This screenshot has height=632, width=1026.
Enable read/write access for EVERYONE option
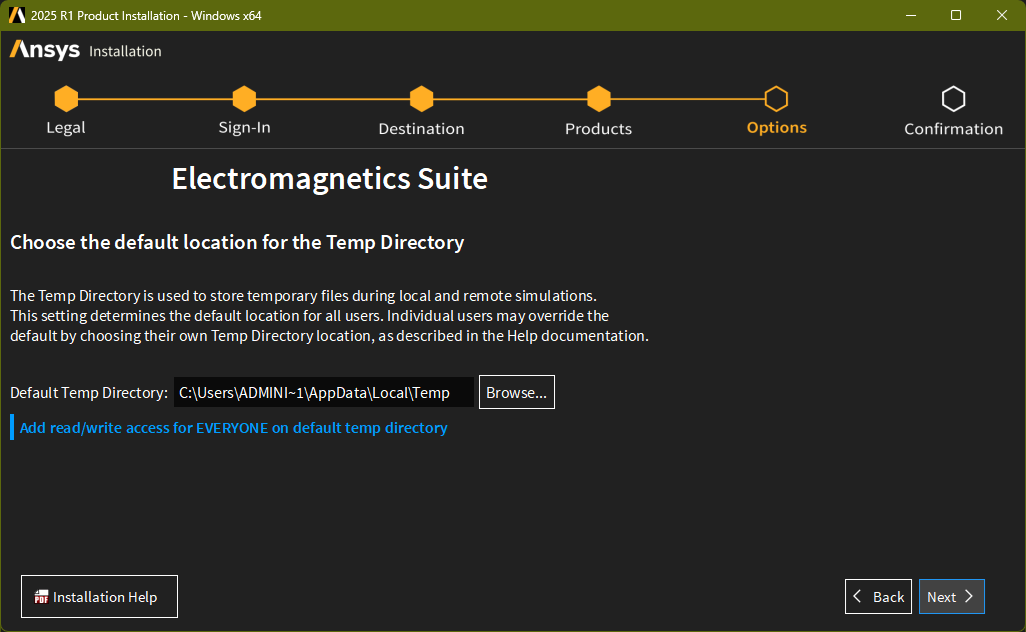233,428
